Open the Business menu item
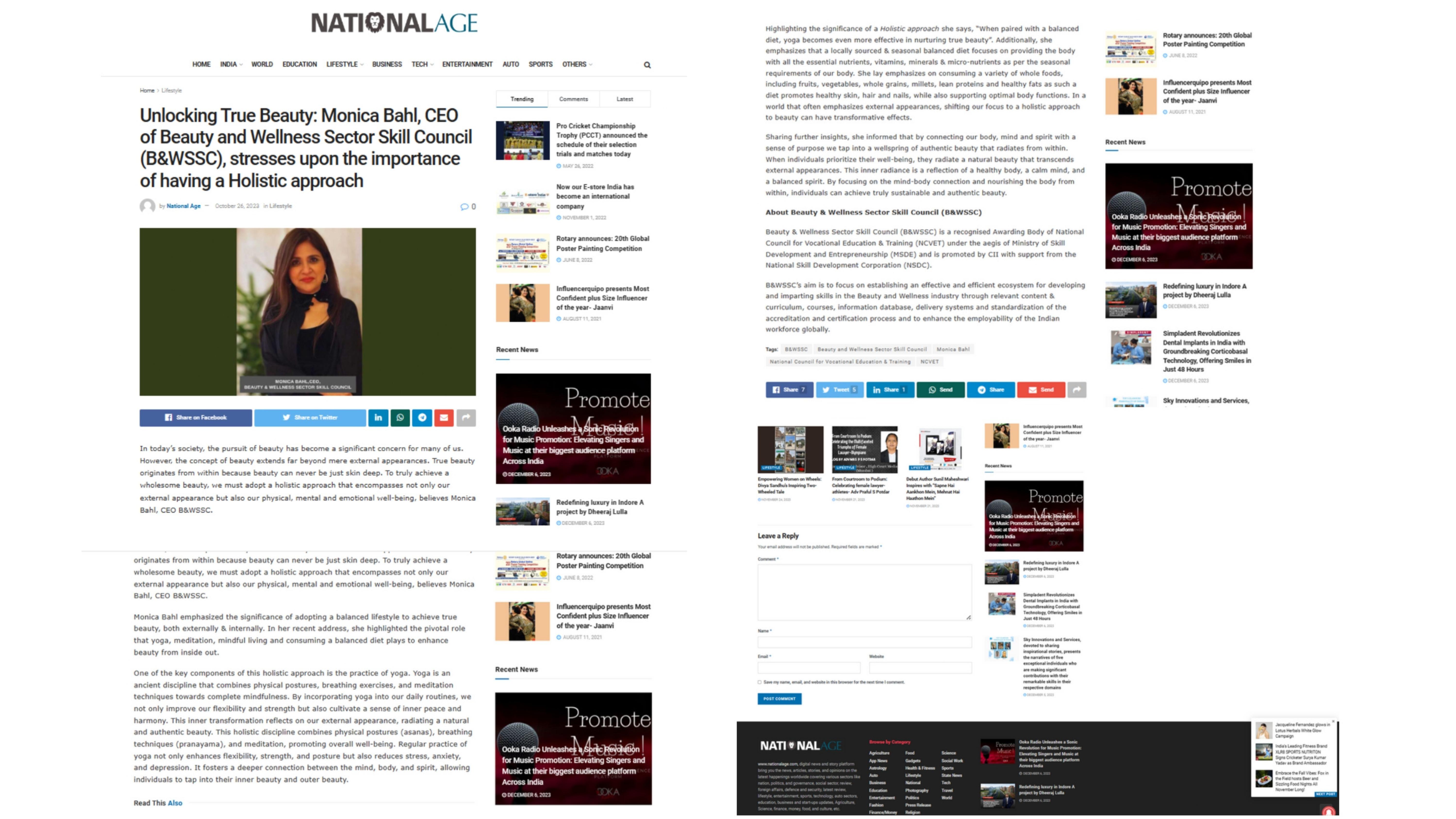Viewport: 1456px width, 819px height. 387,65
